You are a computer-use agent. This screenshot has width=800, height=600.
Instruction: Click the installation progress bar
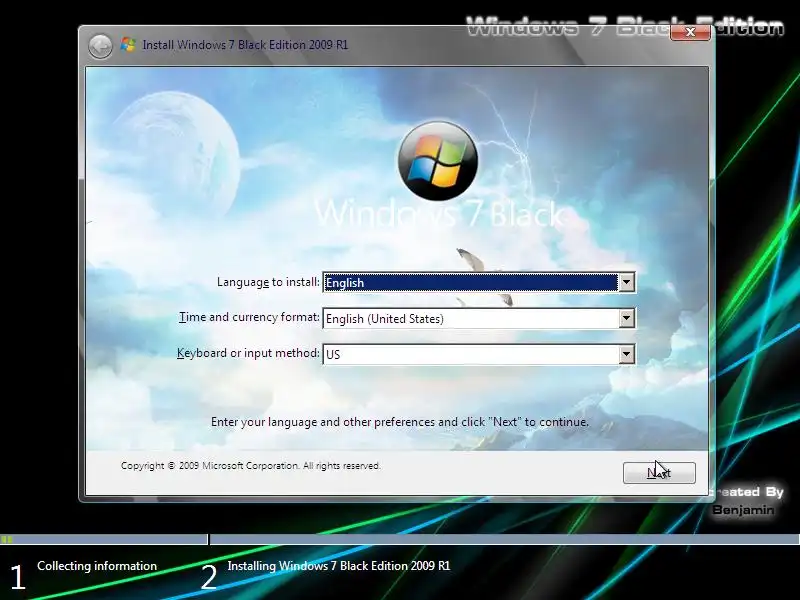click(x=400, y=539)
